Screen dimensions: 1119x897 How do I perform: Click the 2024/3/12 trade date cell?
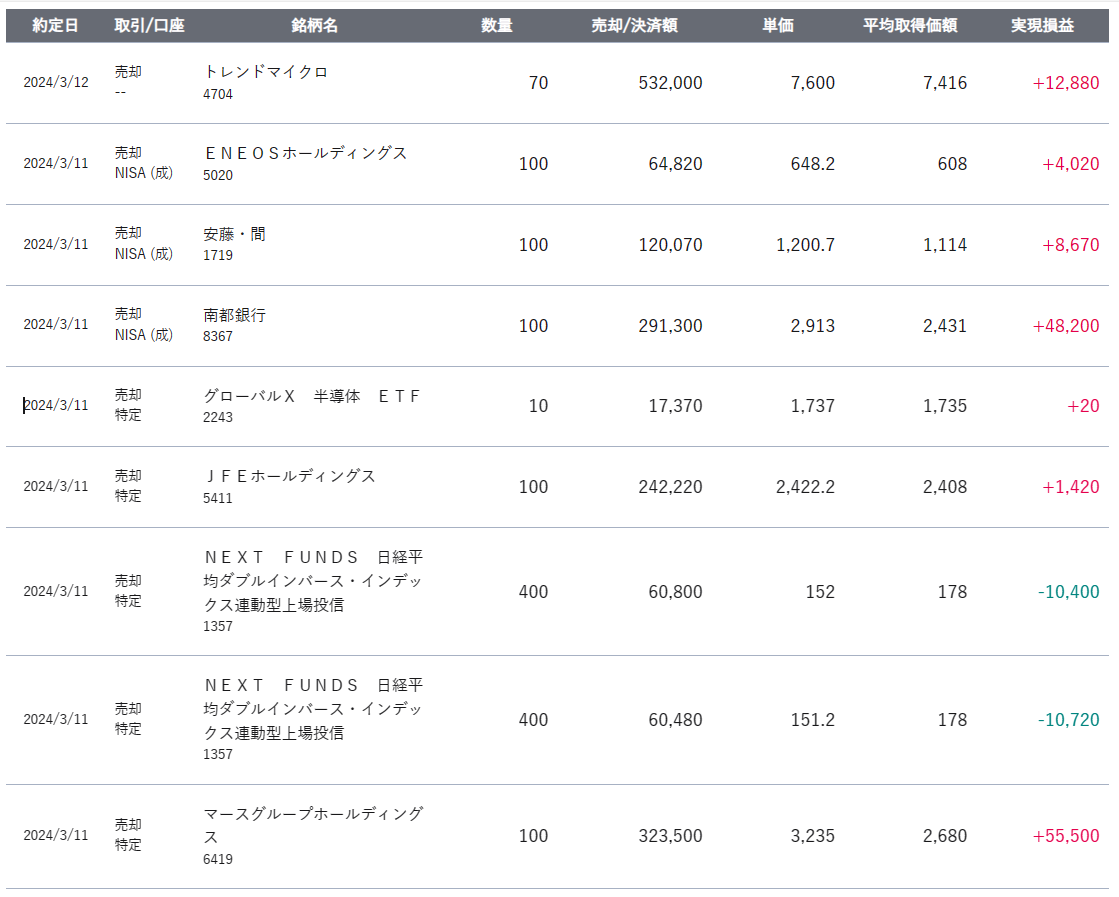pos(56,83)
